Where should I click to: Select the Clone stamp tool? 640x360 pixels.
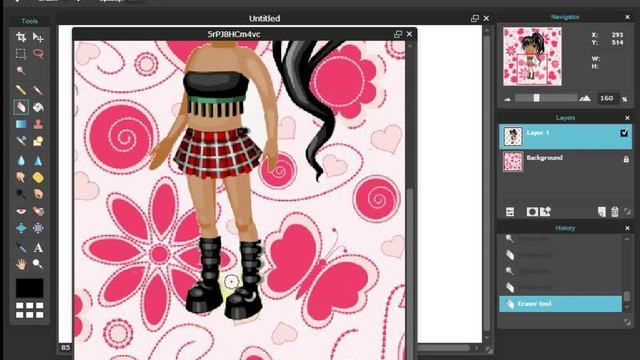coord(38,124)
